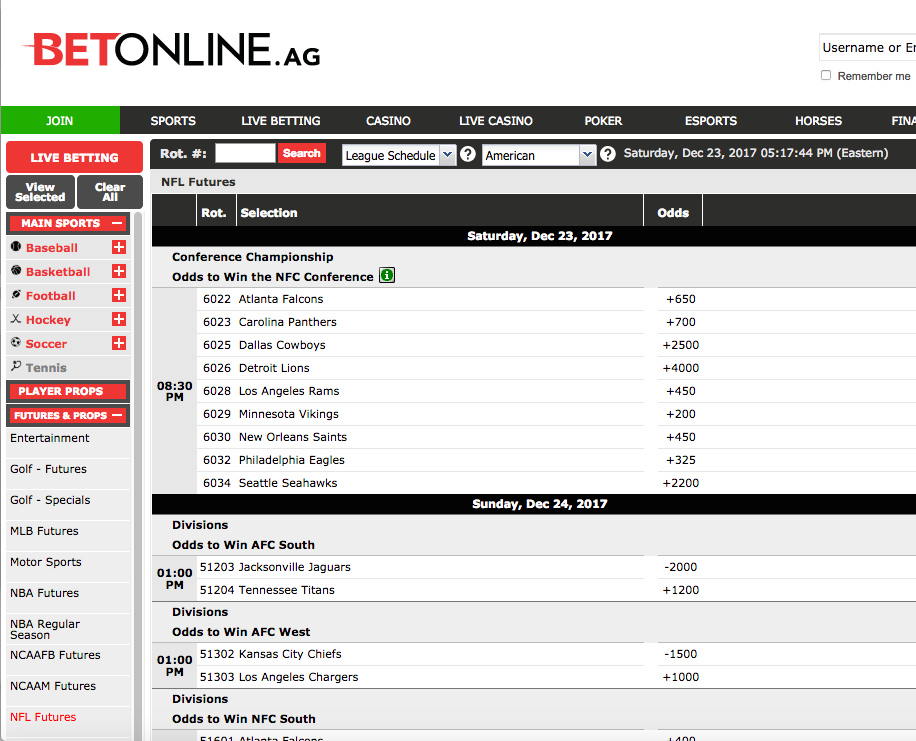Open the American odds format dropdown
916x741 pixels.
click(x=539, y=155)
